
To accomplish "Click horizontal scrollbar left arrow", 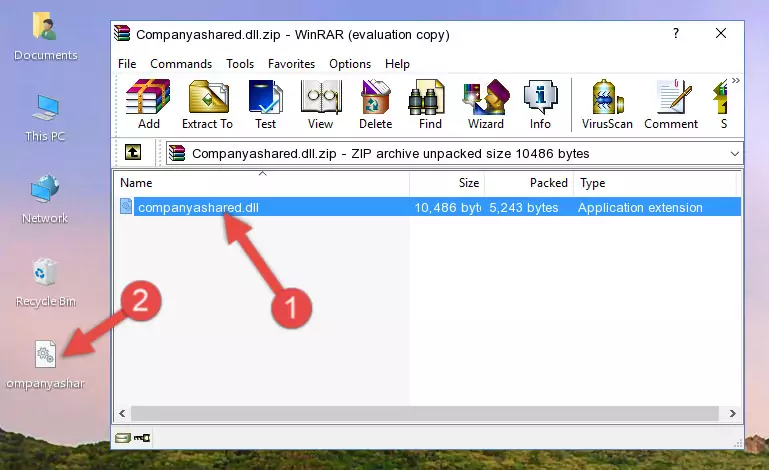I will tap(122, 414).
